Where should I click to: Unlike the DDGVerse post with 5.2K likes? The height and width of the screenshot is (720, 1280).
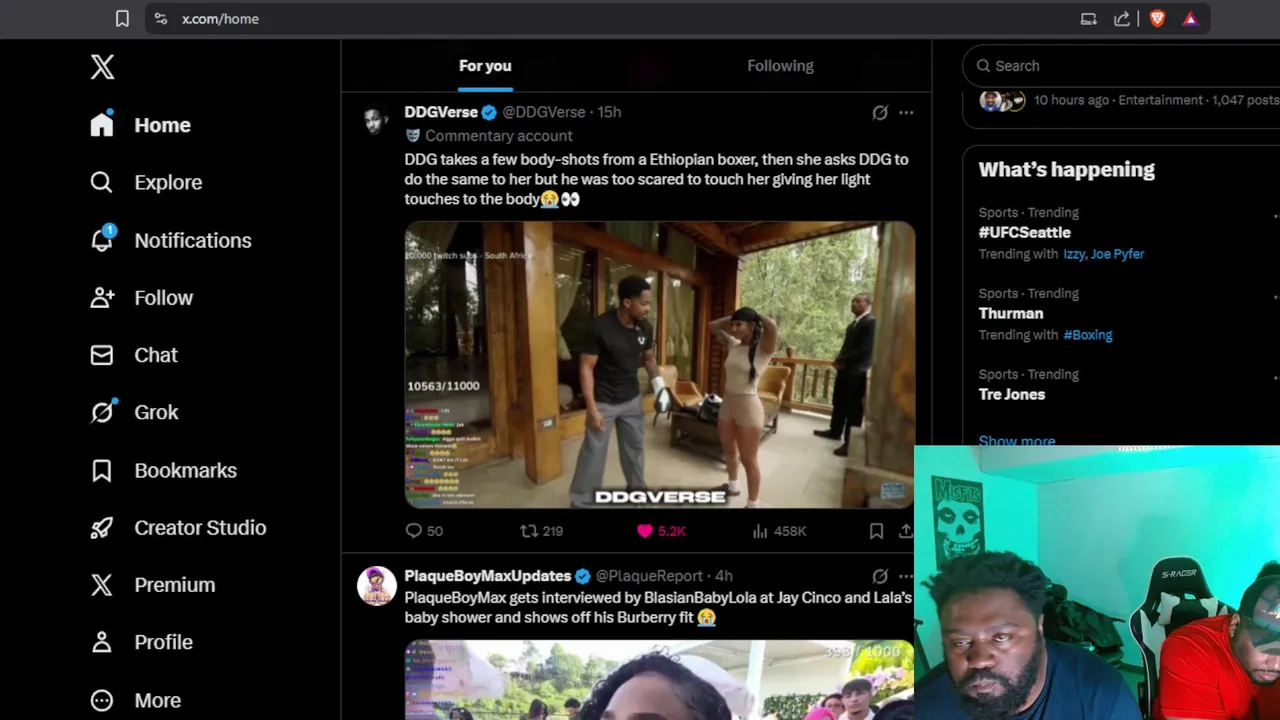pyautogui.click(x=661, y=531)
